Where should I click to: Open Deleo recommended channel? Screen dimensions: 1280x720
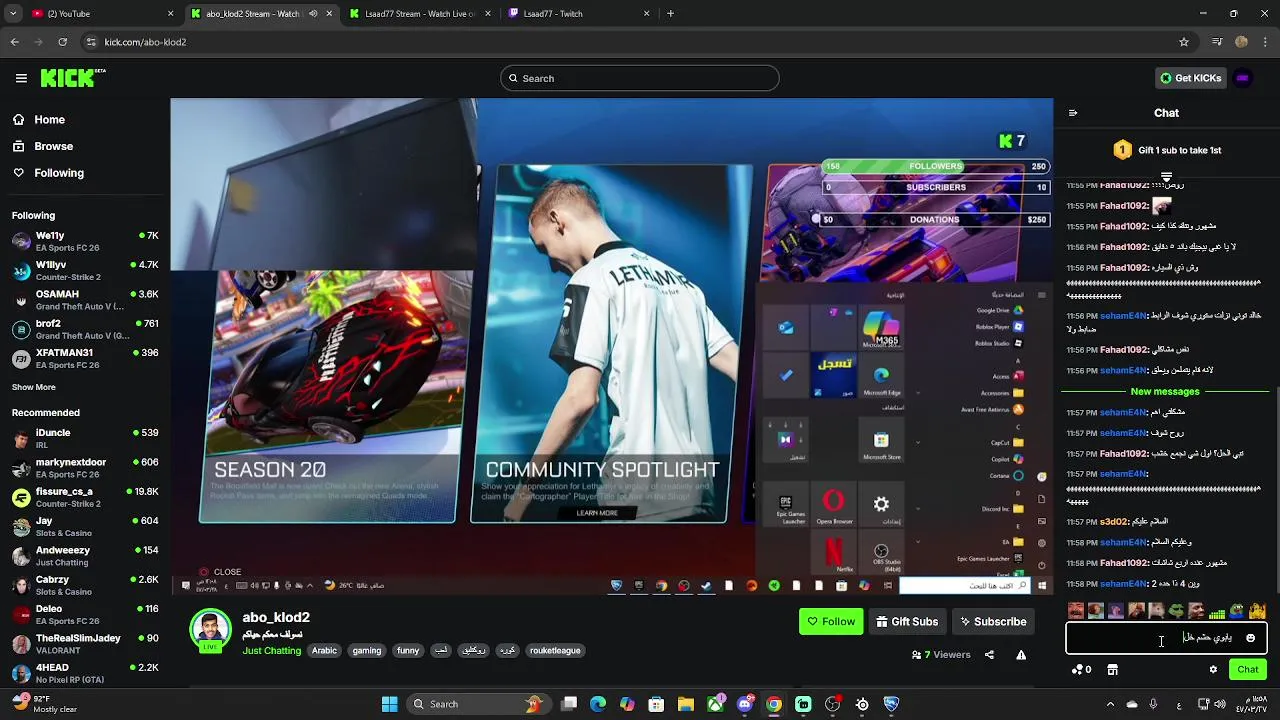(x=85, y=614)
